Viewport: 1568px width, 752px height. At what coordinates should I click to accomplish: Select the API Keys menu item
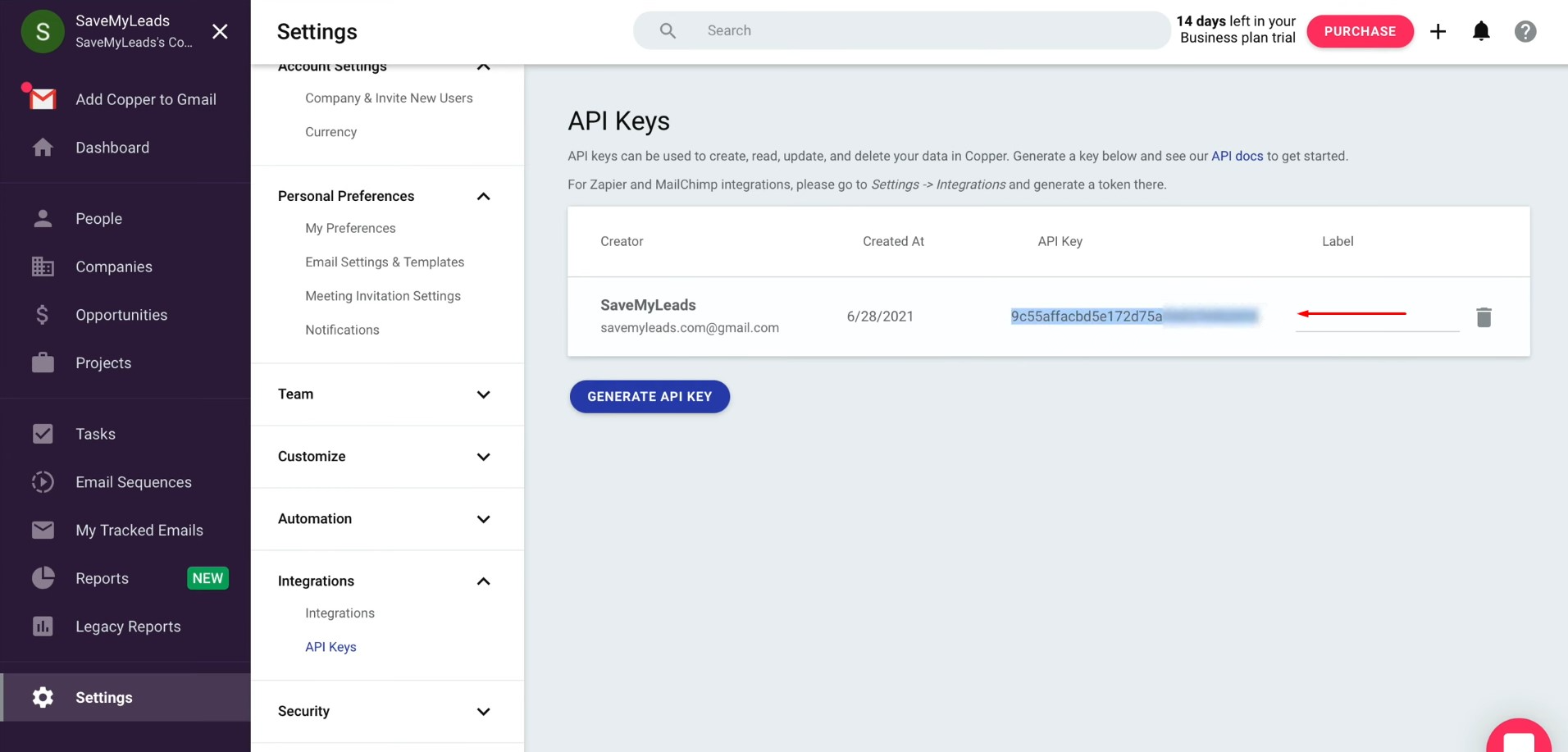tap(330, 647)
